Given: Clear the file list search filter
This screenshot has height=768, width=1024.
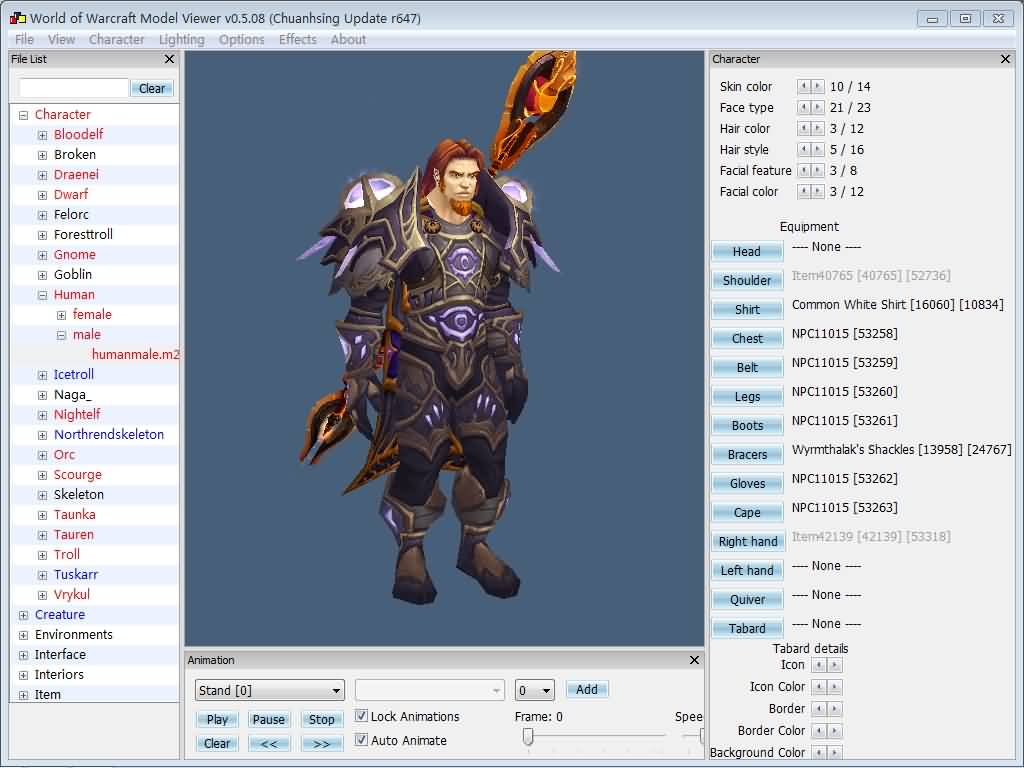Looking at the screenshot, I should 152,88.
